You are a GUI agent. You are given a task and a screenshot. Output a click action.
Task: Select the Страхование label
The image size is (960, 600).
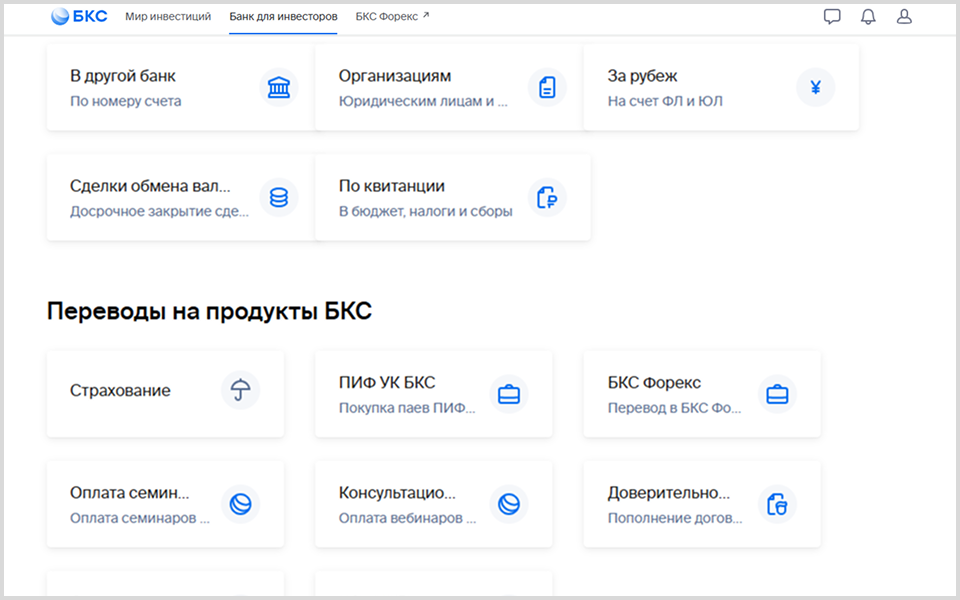pos(120,390)
